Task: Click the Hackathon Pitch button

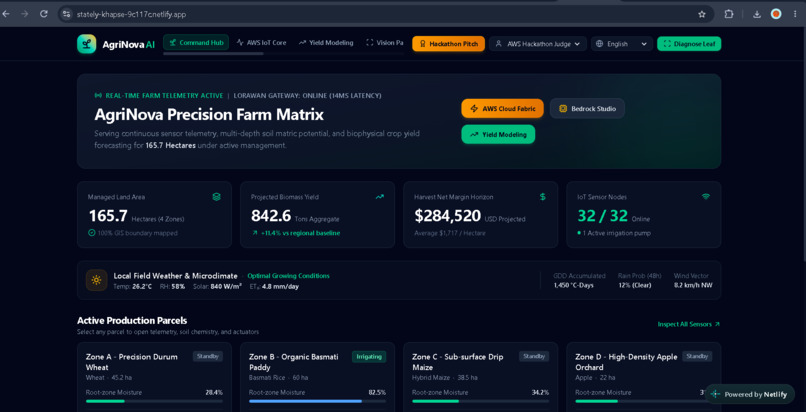Action: pyautogui.click(x=448, y=44)
